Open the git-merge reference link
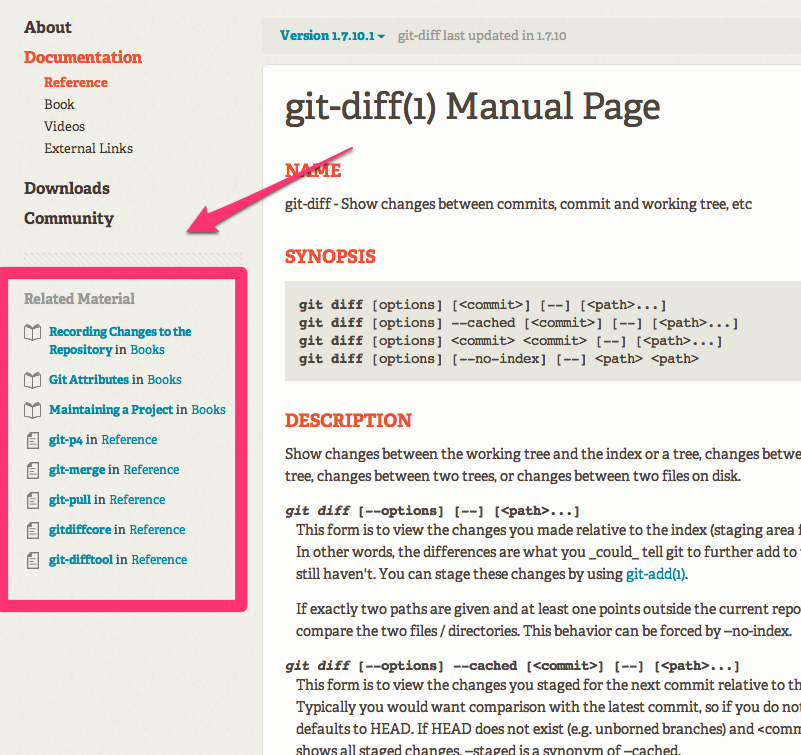 (x=77, y=470)
